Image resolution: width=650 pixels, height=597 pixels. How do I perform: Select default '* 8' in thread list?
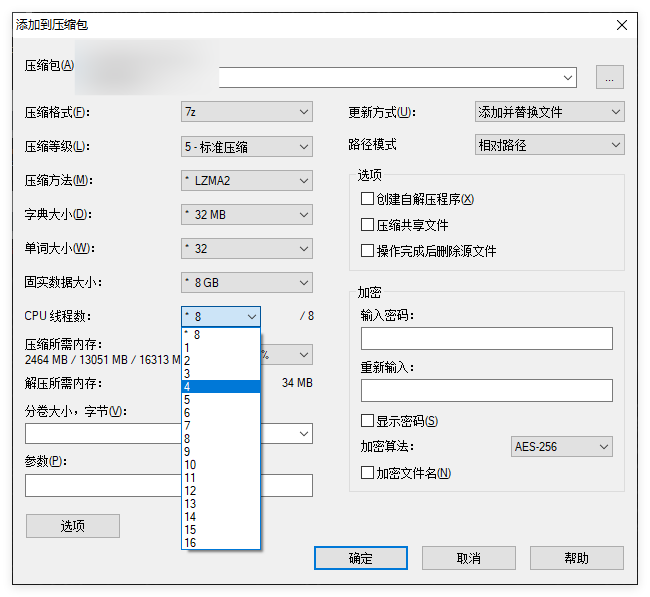coord(221,335)
